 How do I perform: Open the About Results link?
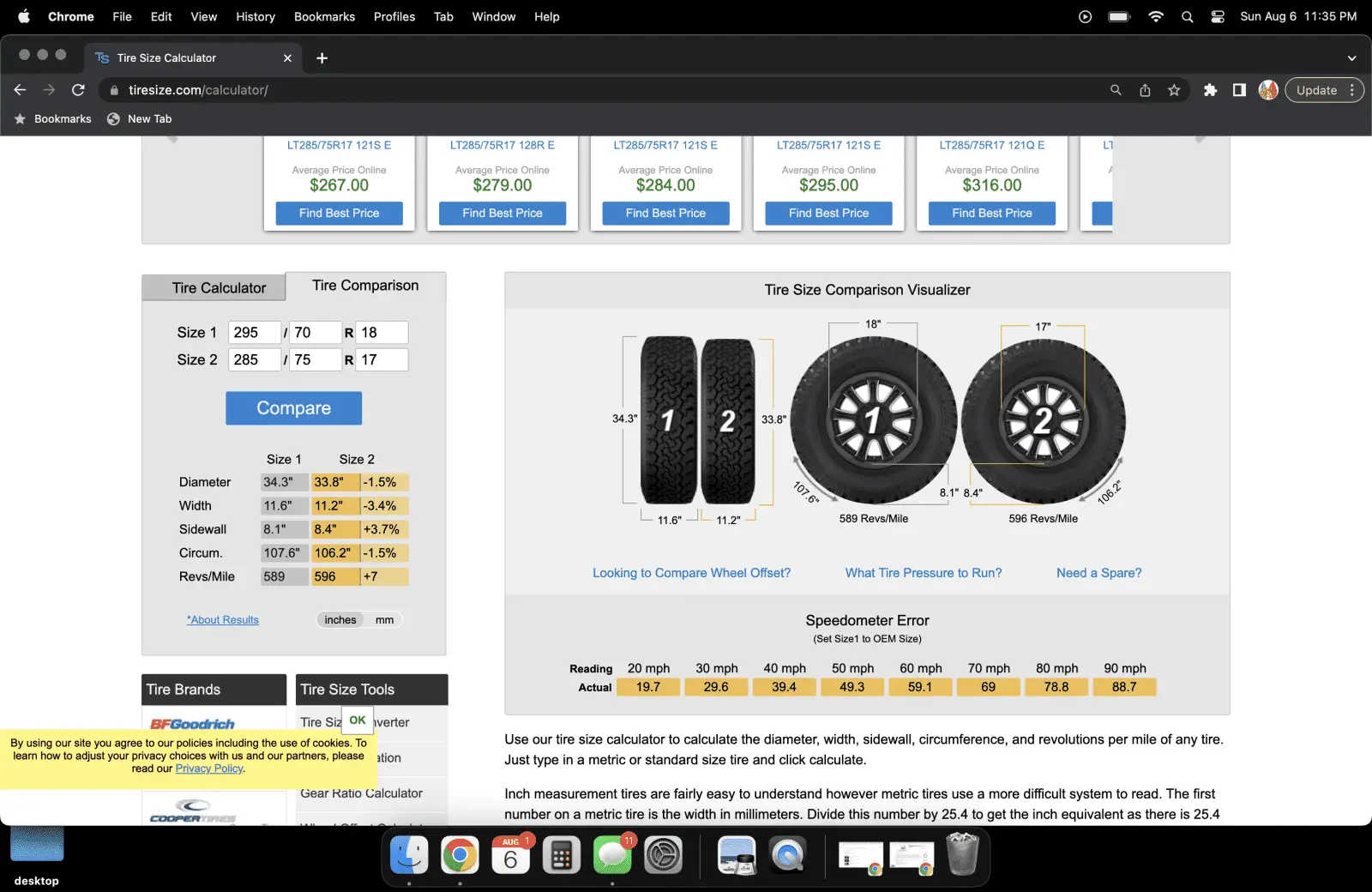pyautogui.click(x=223, y=620)
